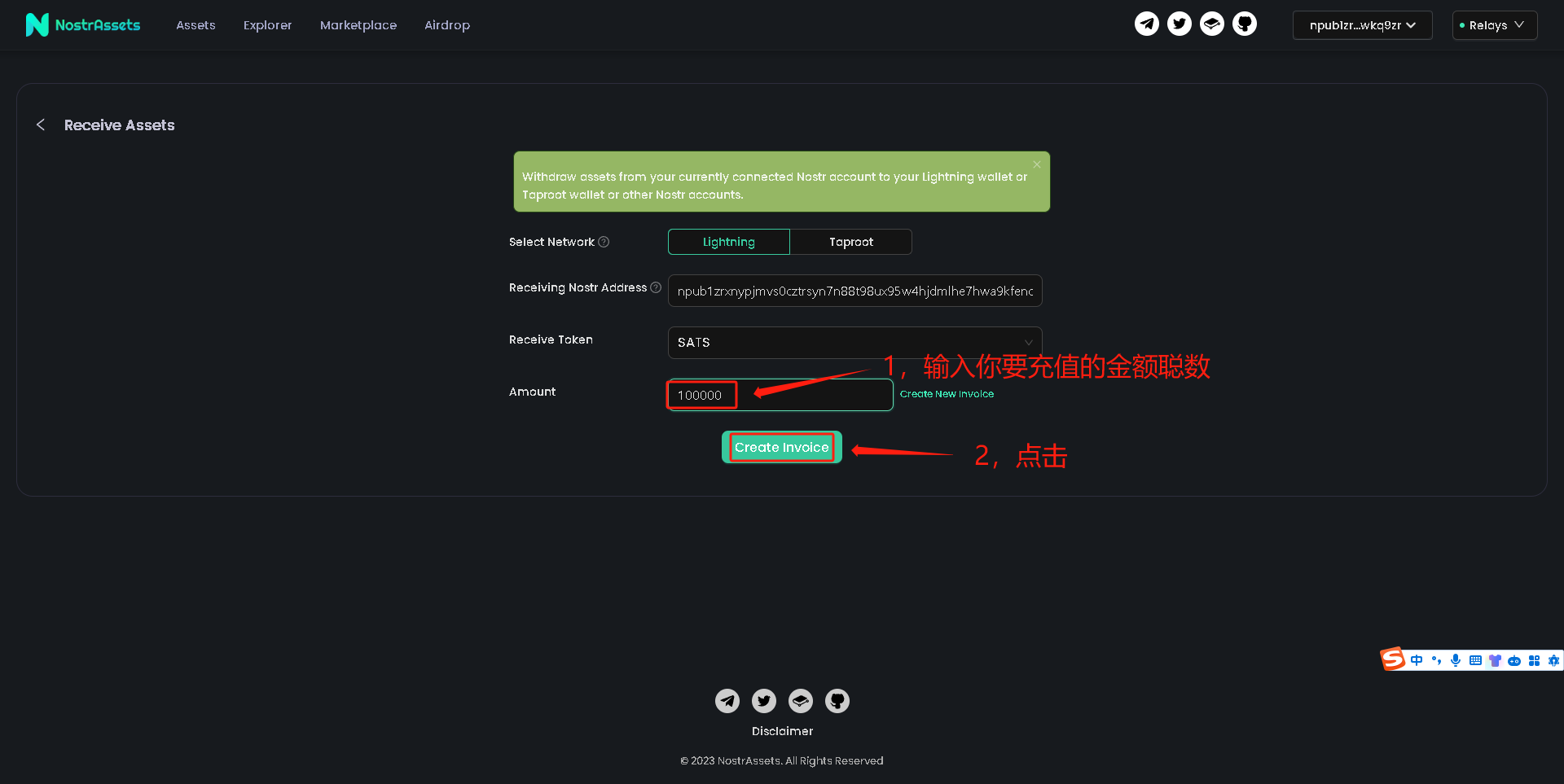The width and height of the screenshot is (1564, 784).
Task: Click the 2023 NostrAssets copyright text
Action: (782, 760)
